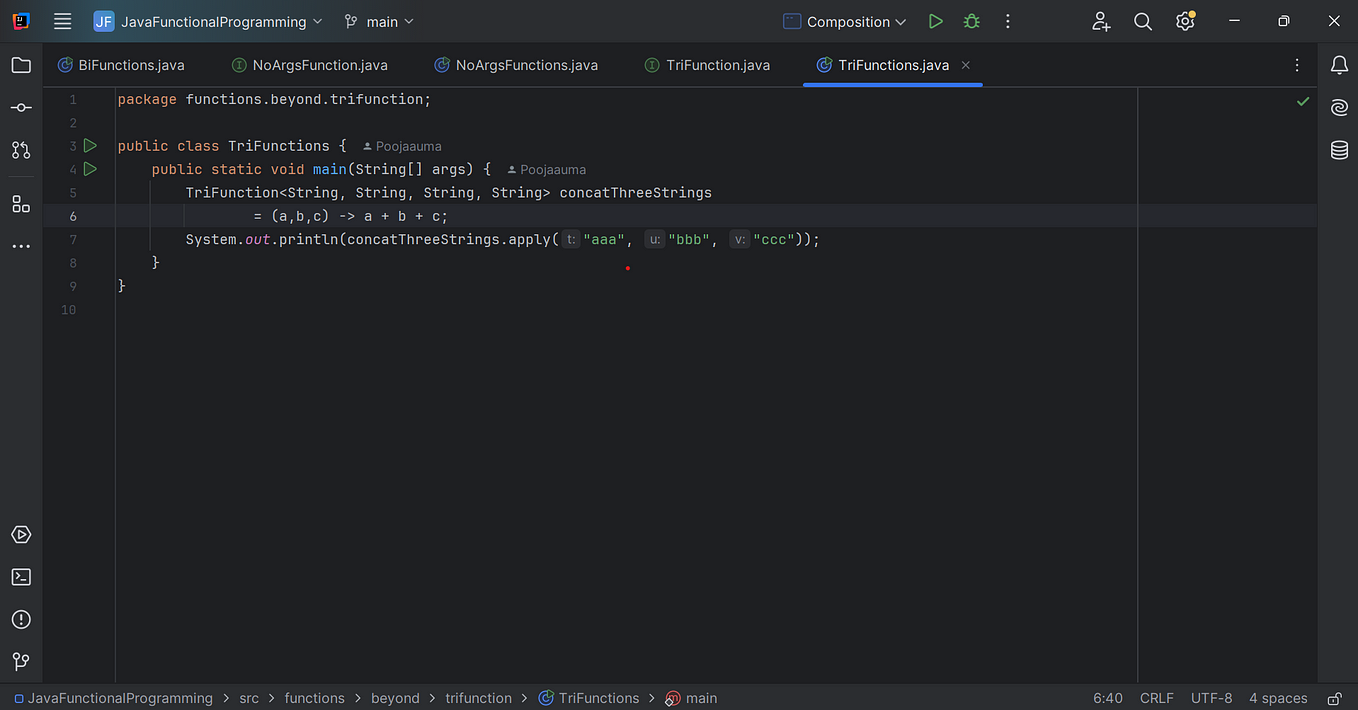The image size is (1358, 710).
Task: Click "package" keyword on line 1
Action: tap(147, 100)
